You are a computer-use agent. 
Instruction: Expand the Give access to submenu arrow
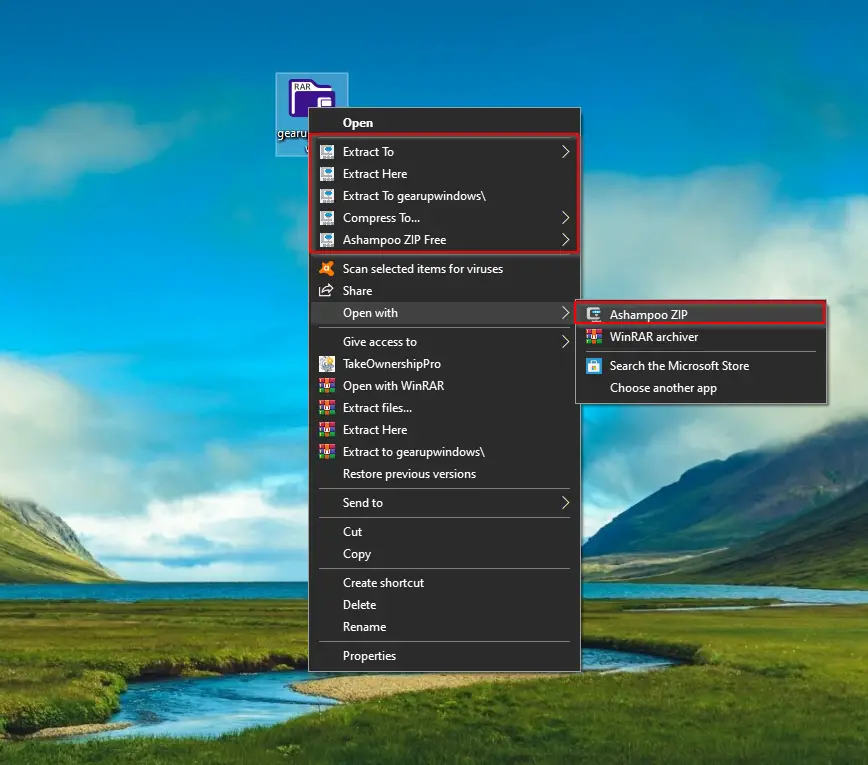click(565, 342)
